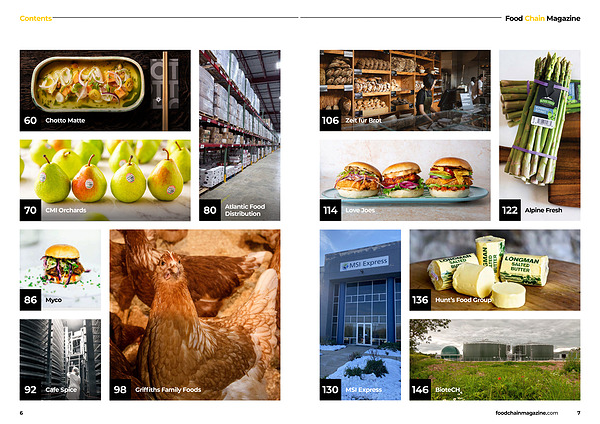The height and width of the screenshot is (424, 600).
Task: Select the CMI Orchards pears image
Action: click(105, 180)
